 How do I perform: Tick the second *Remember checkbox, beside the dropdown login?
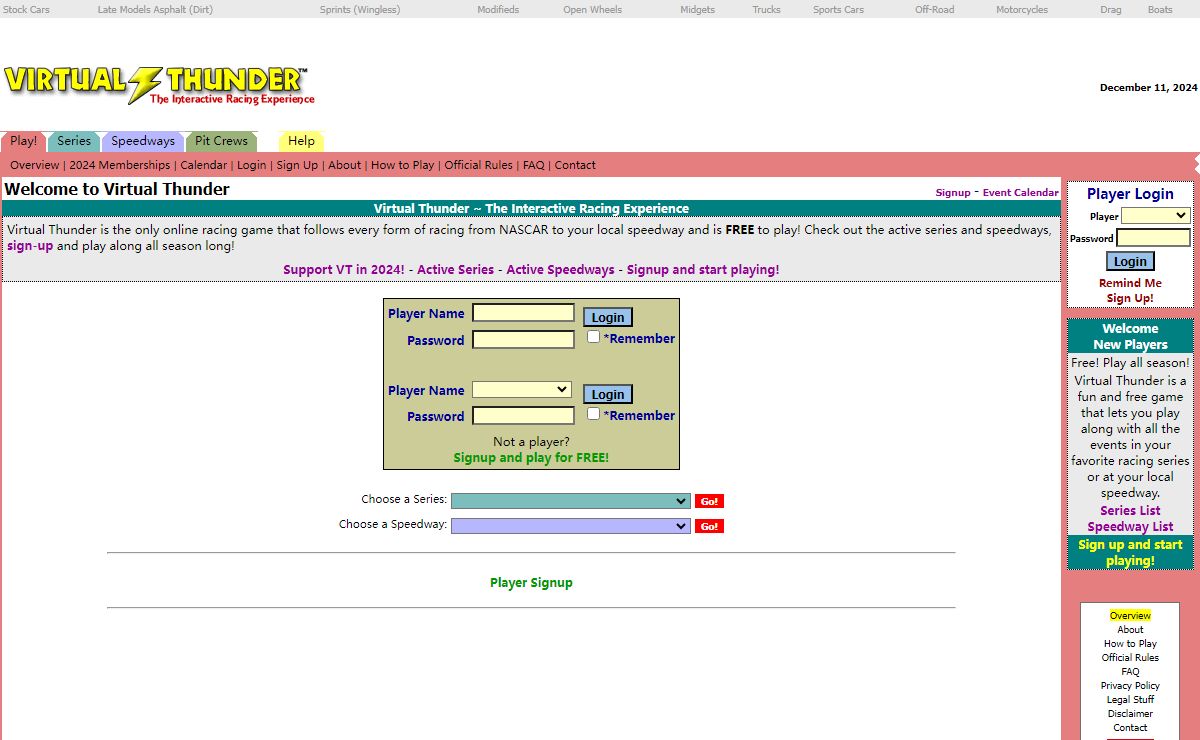point(593,413)
